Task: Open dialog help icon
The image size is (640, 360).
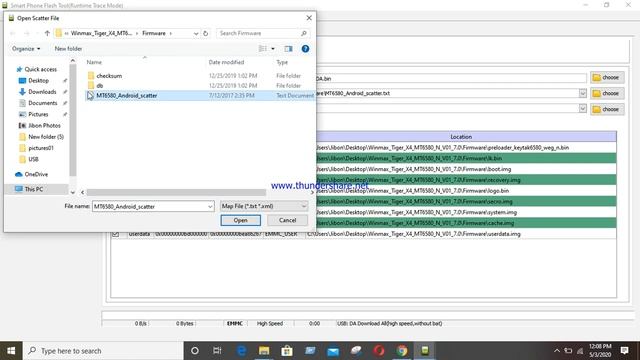Action: tap(305, 49)
